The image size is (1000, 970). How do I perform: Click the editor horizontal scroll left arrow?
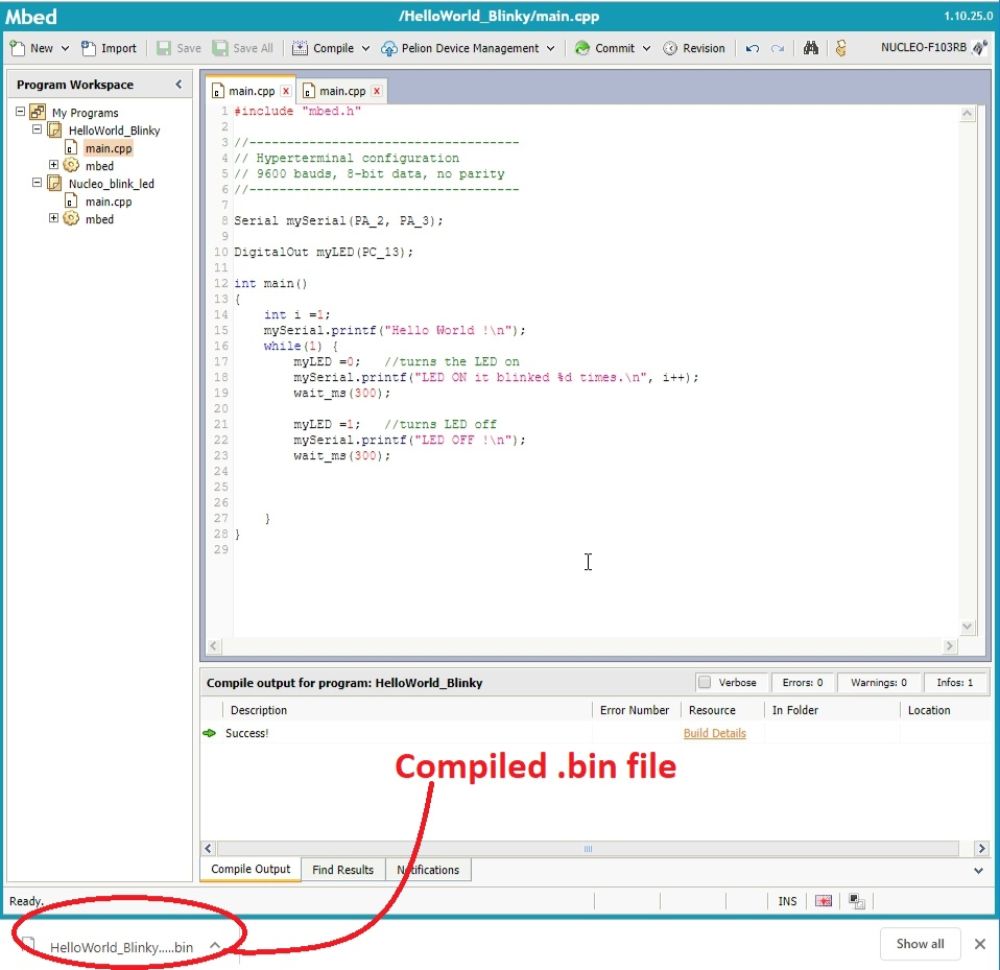214,645
